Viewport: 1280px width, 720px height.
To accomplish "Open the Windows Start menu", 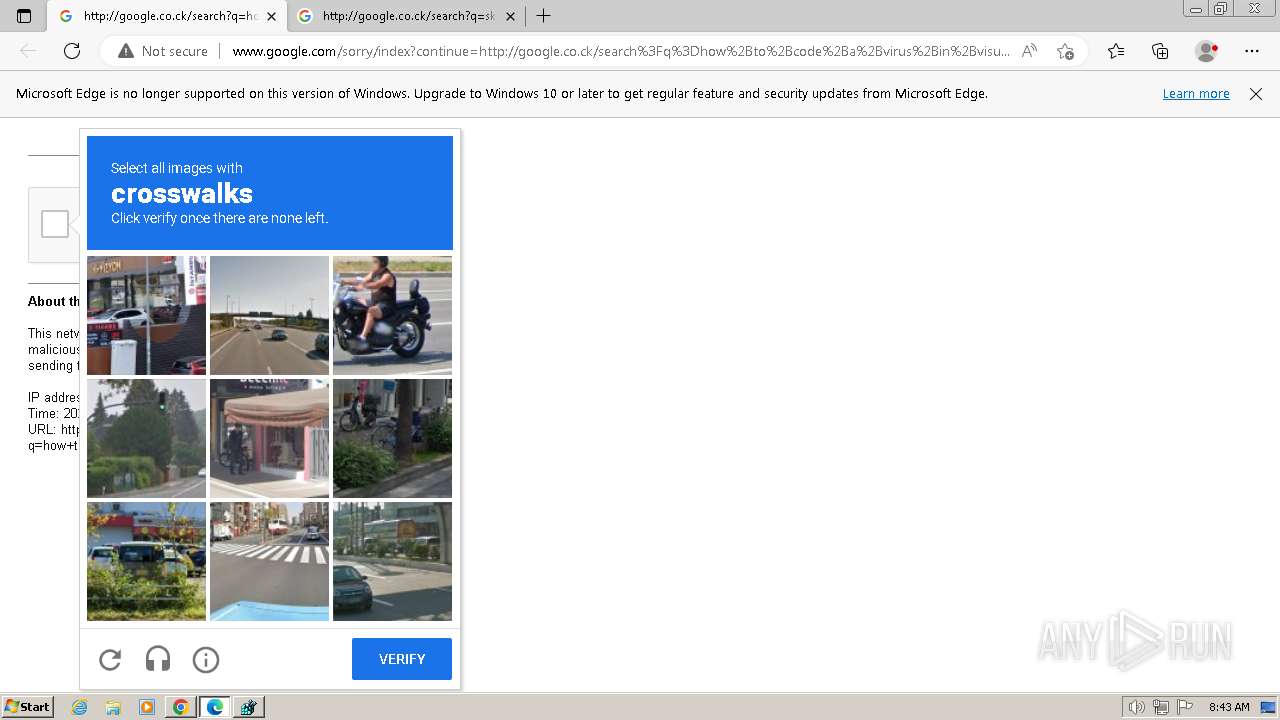I will [x=28, y=707].
